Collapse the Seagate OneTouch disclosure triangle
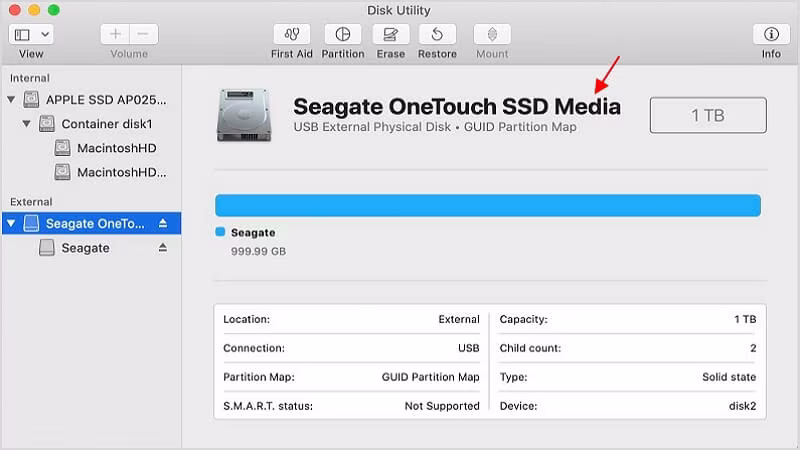Viewport: 800px width, 450px height. click(x=11, y=223)
